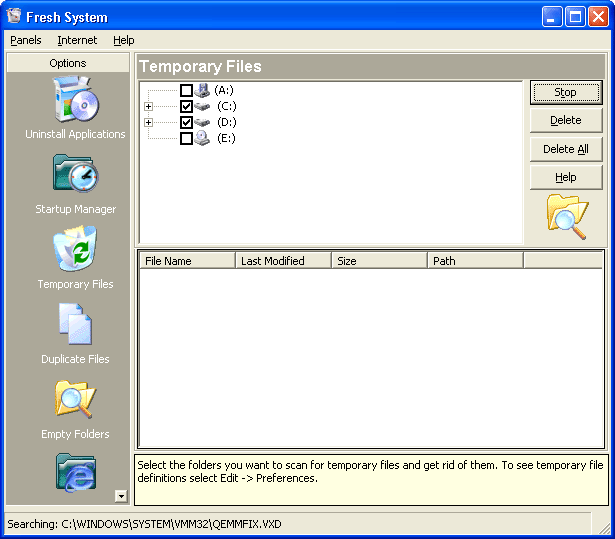Select the (D:) tree item label
This screenshot has height=539, width=615.
click(x=227, y=122)
